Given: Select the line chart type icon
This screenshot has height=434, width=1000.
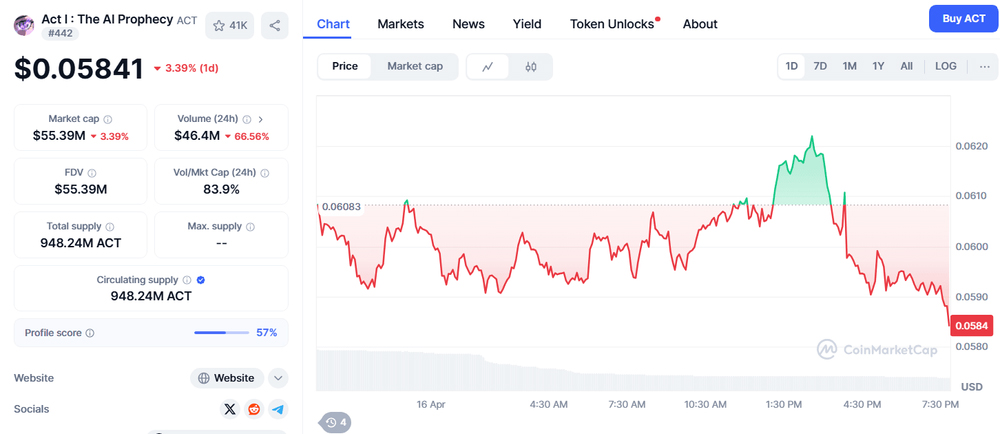Looking at the screenshot, I should pos(488,67).
